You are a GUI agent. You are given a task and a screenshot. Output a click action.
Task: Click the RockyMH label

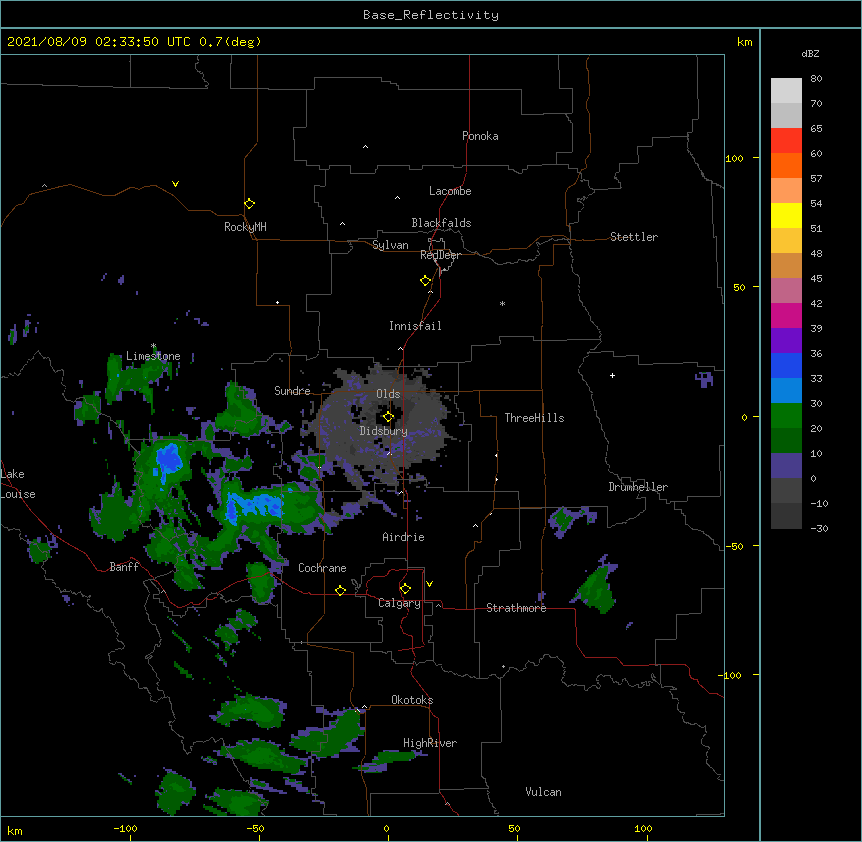tap(245, 227)
